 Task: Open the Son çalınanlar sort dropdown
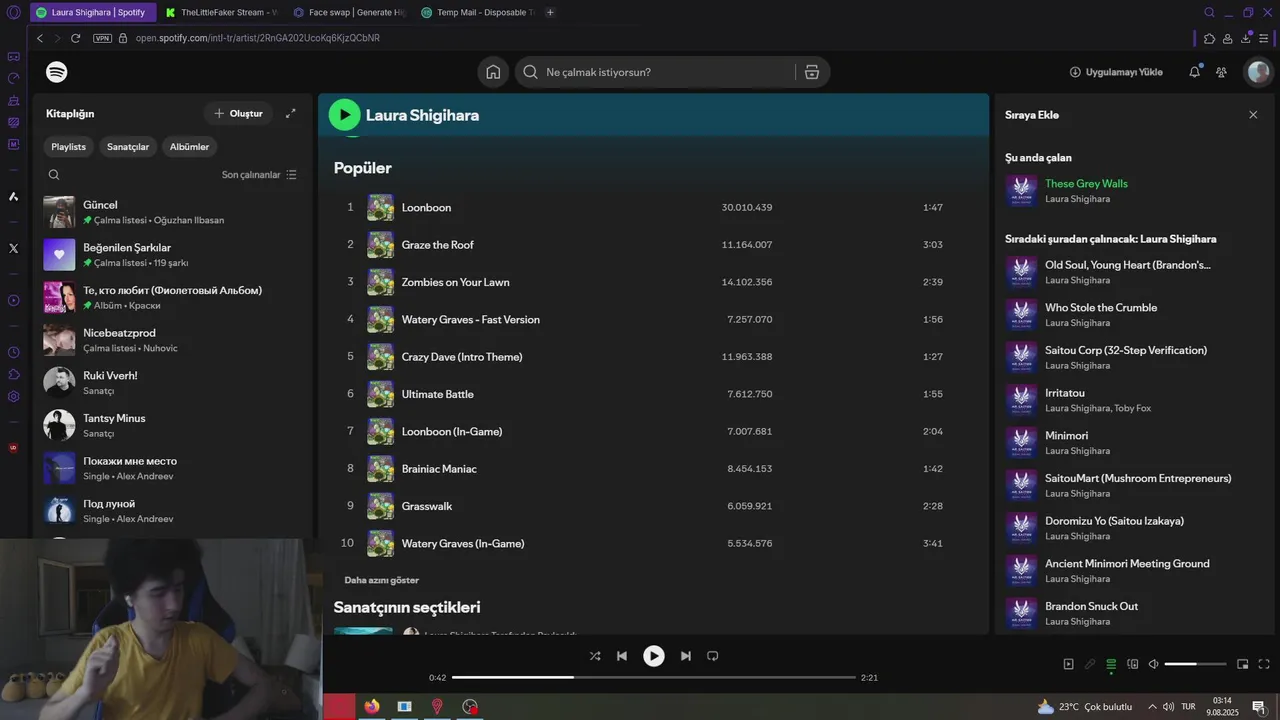[259, 174]
